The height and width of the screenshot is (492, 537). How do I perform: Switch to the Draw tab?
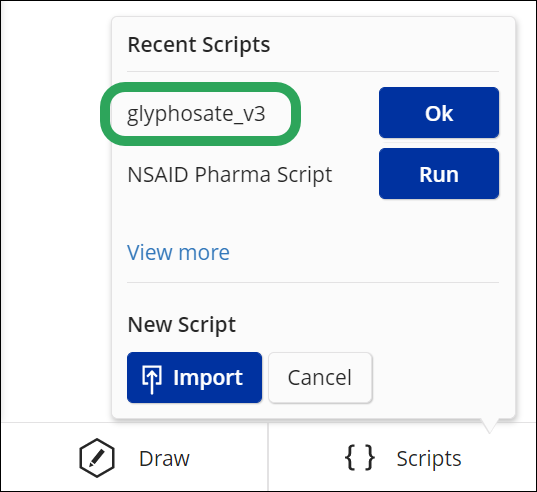point(134,458)
